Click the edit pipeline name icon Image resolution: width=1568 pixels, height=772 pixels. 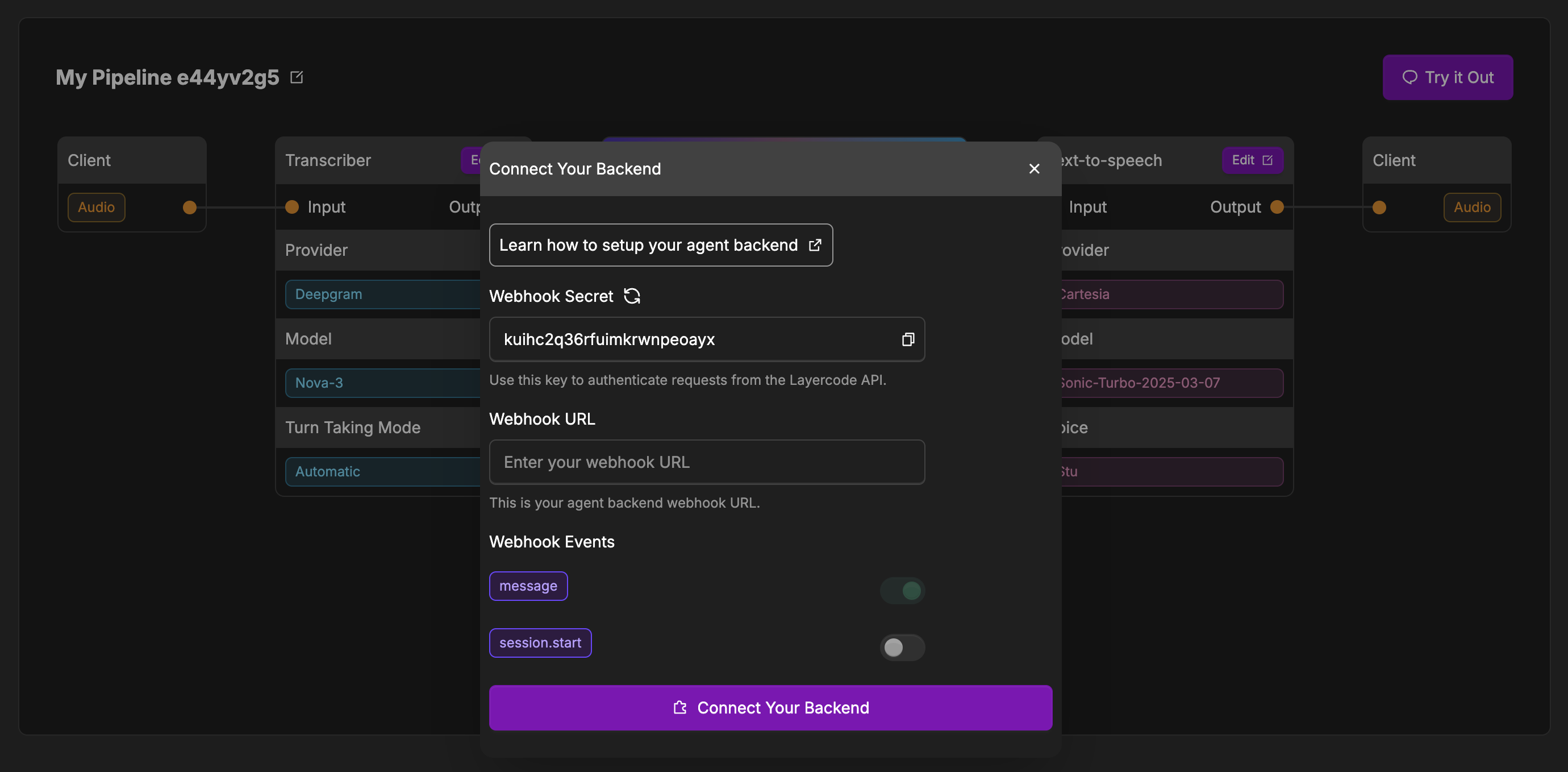click(297, 77)
